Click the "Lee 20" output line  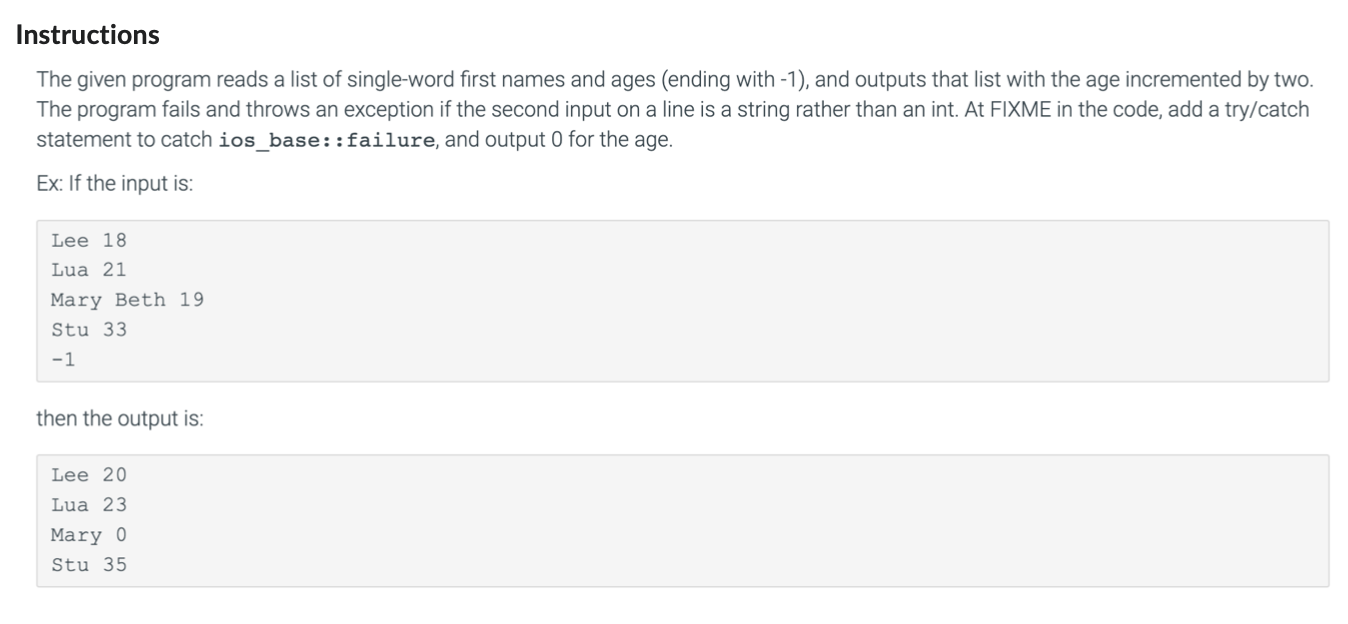point(89,475)
